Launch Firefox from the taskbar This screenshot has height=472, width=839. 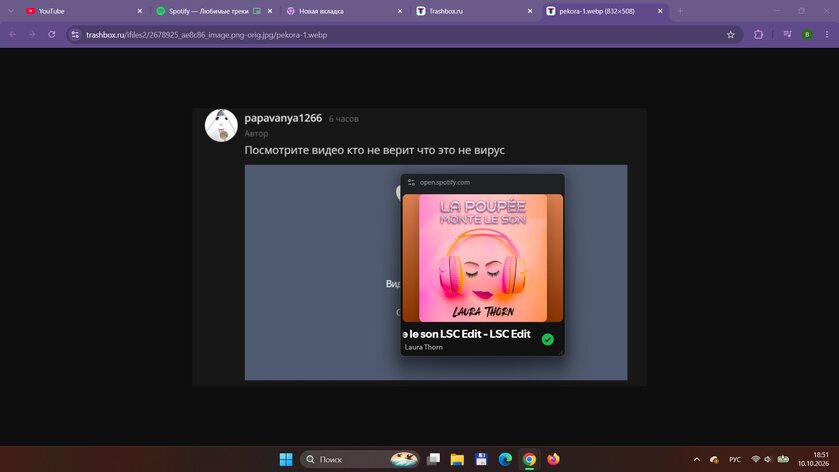tap(553, 459)
